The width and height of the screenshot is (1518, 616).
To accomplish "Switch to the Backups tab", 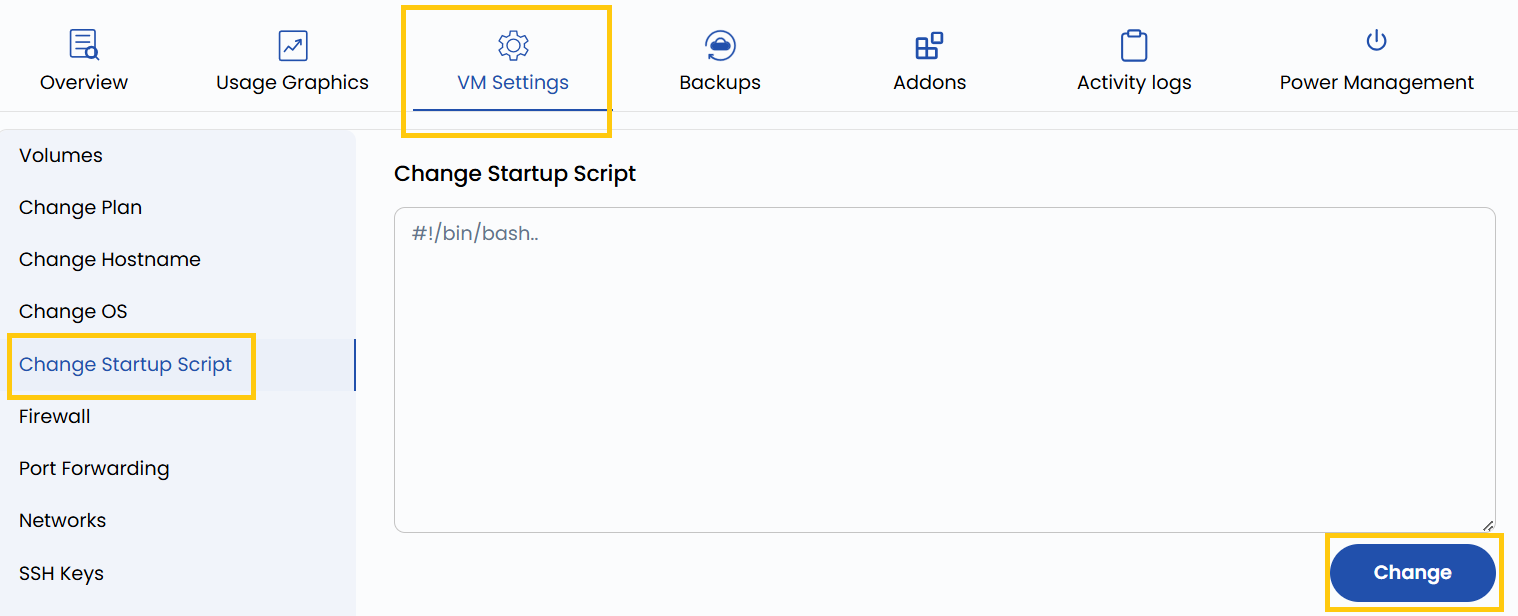I will click(x=720, y=82).
